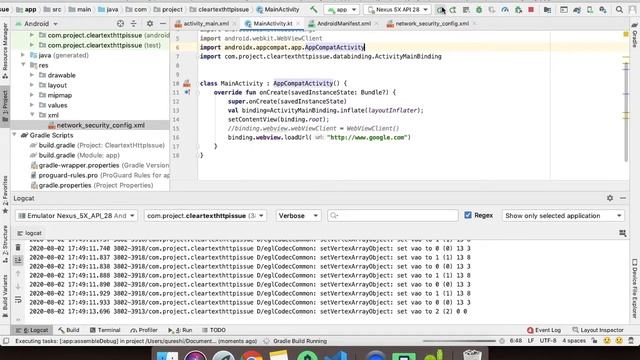Open SDK Manager from the toolbar
Image resolution: width=640 pixels, height=360 pixels.
(x=603, y=9)
